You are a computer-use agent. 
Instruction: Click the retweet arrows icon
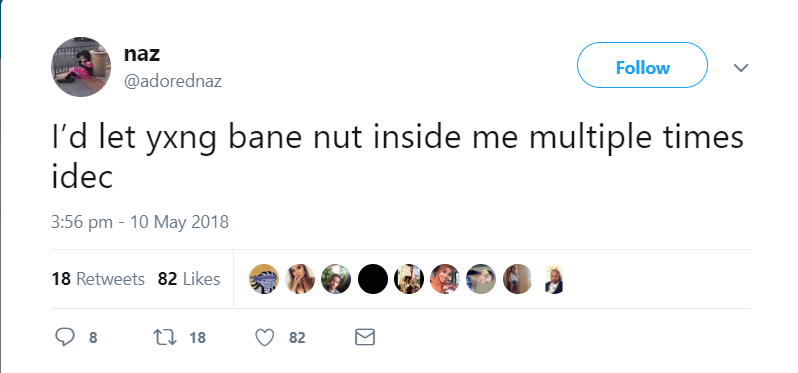(164, 337)
